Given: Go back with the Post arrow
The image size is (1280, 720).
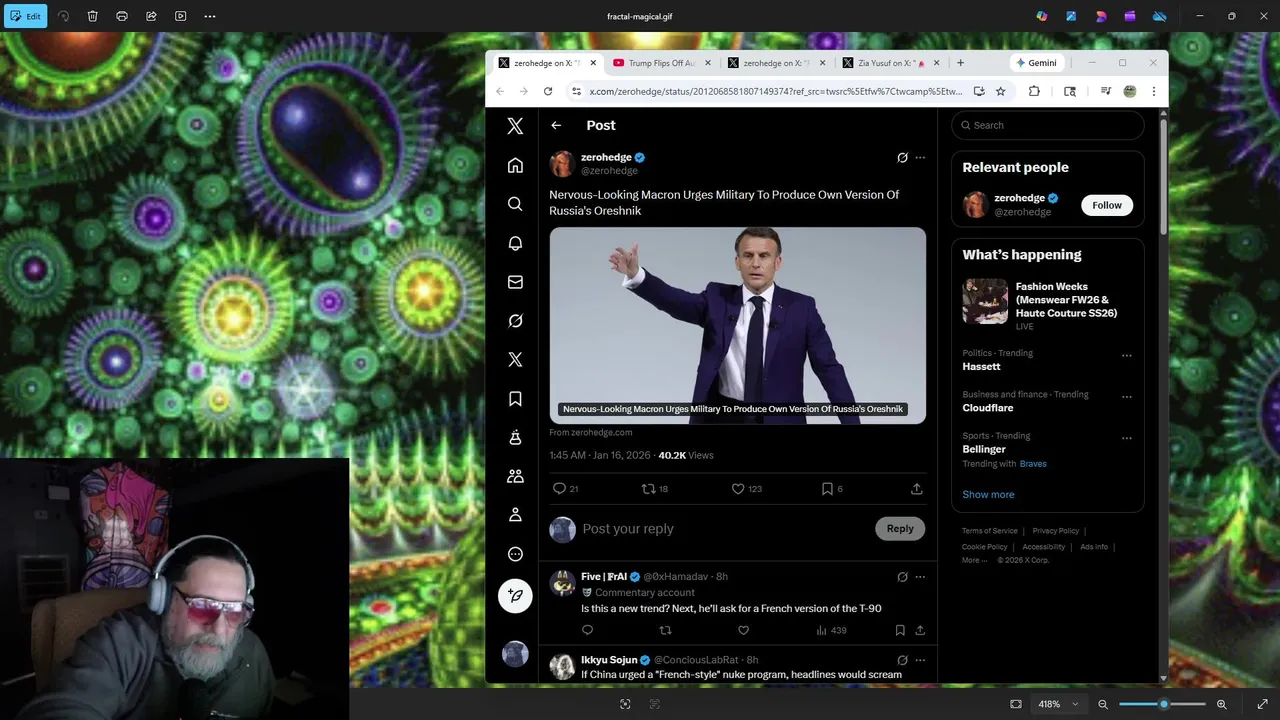Looking at the screenshot, I should [556, 125].
